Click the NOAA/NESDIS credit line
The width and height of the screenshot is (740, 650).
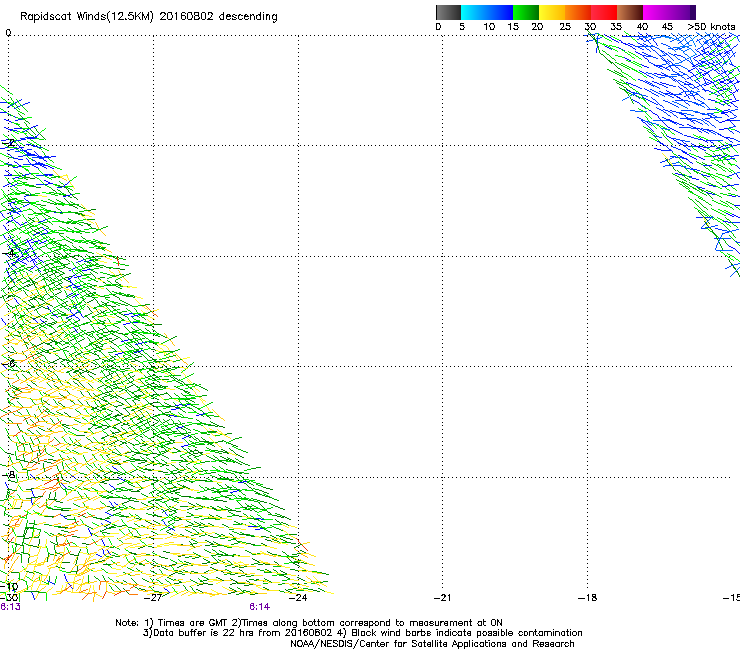[432, 644]
